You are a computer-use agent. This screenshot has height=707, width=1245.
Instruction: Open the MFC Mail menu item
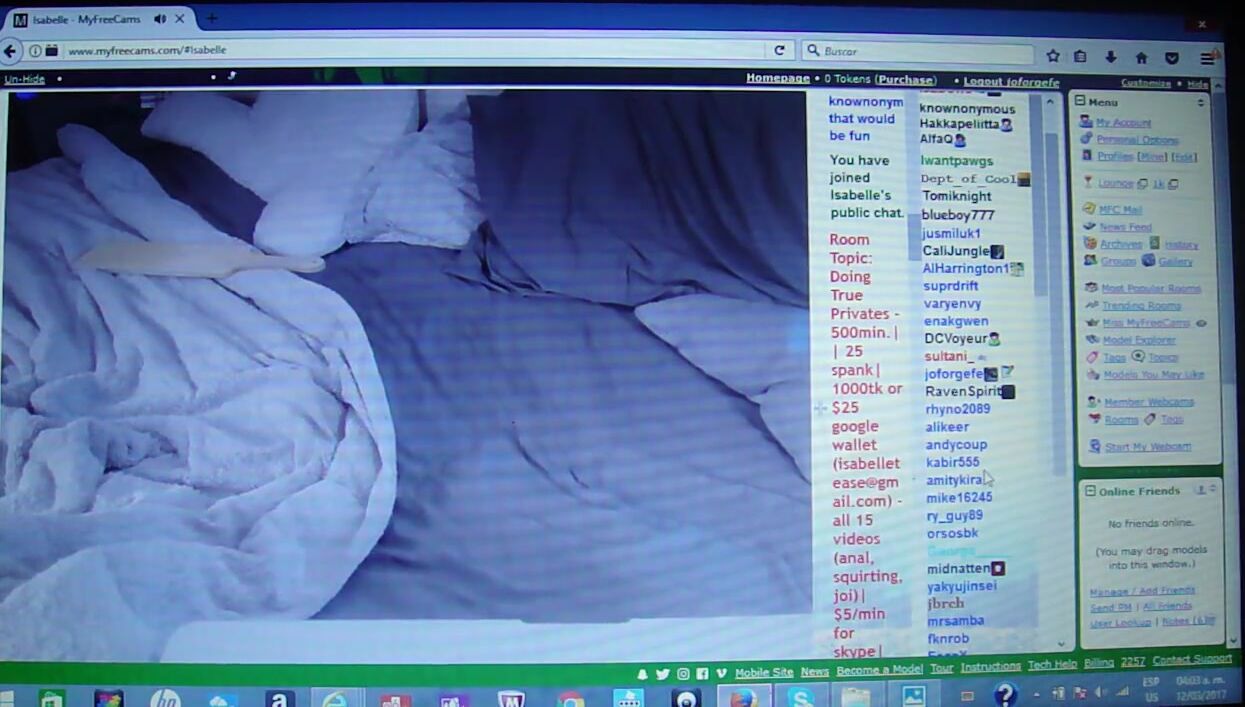tap(1119, 210)
